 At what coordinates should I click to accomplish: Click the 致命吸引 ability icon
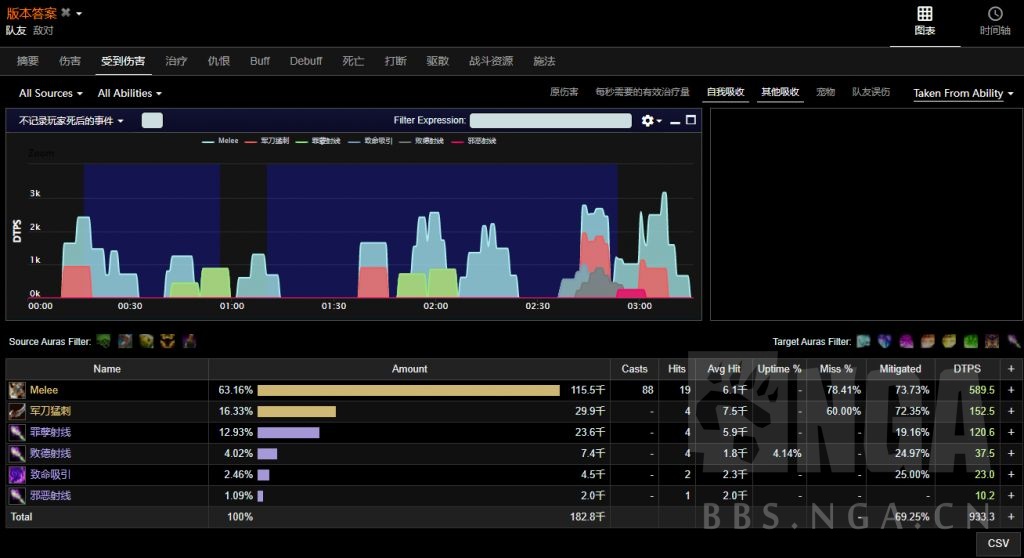[x=17, y=474]
